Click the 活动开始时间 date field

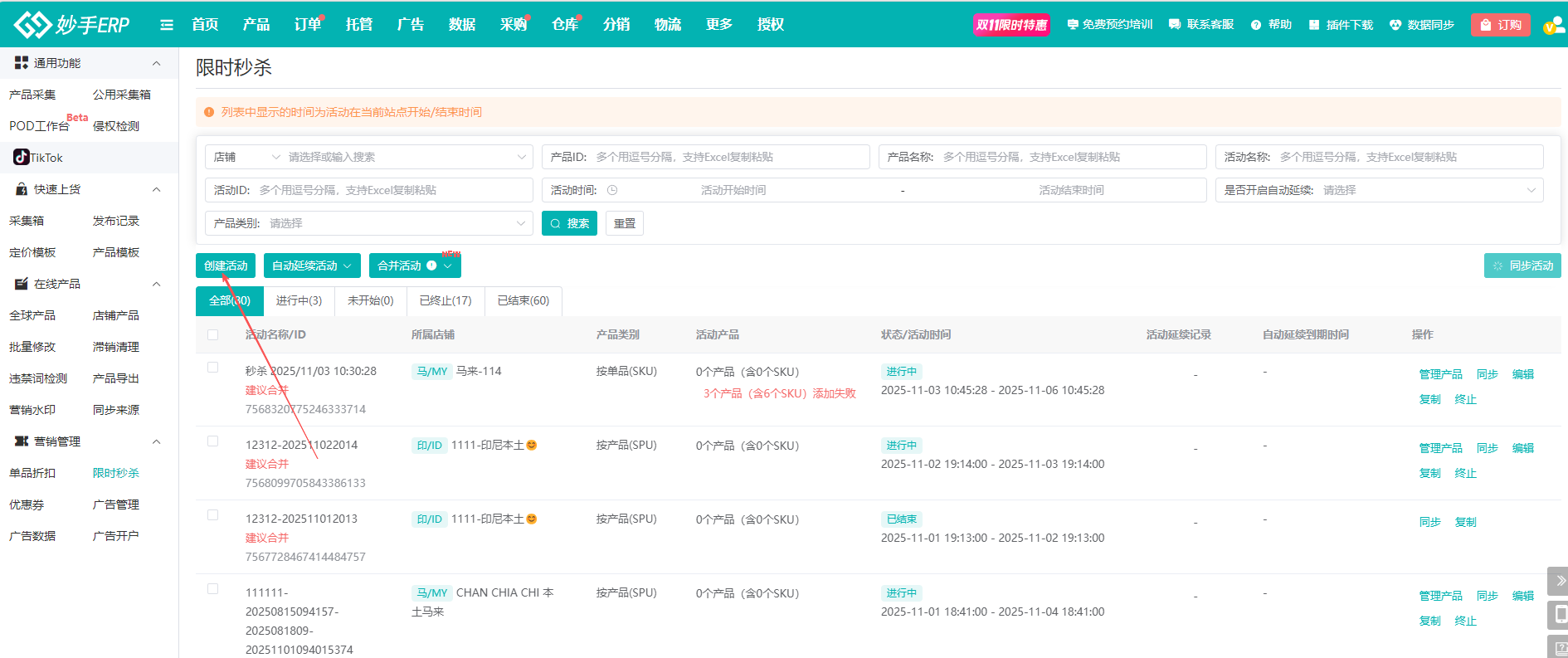(x=733, y=190)
